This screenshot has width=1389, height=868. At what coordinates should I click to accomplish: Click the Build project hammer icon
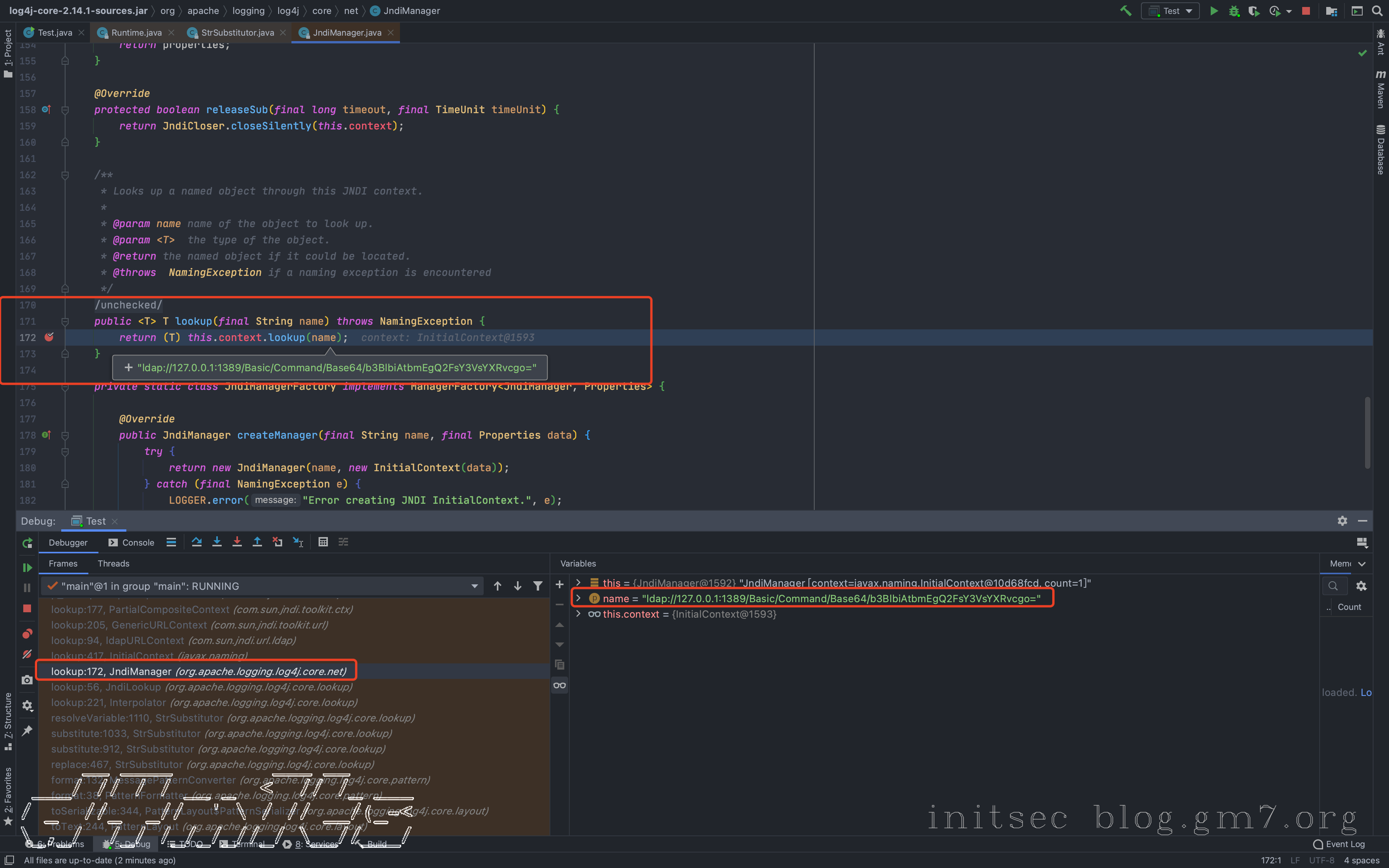point(1125,11)
